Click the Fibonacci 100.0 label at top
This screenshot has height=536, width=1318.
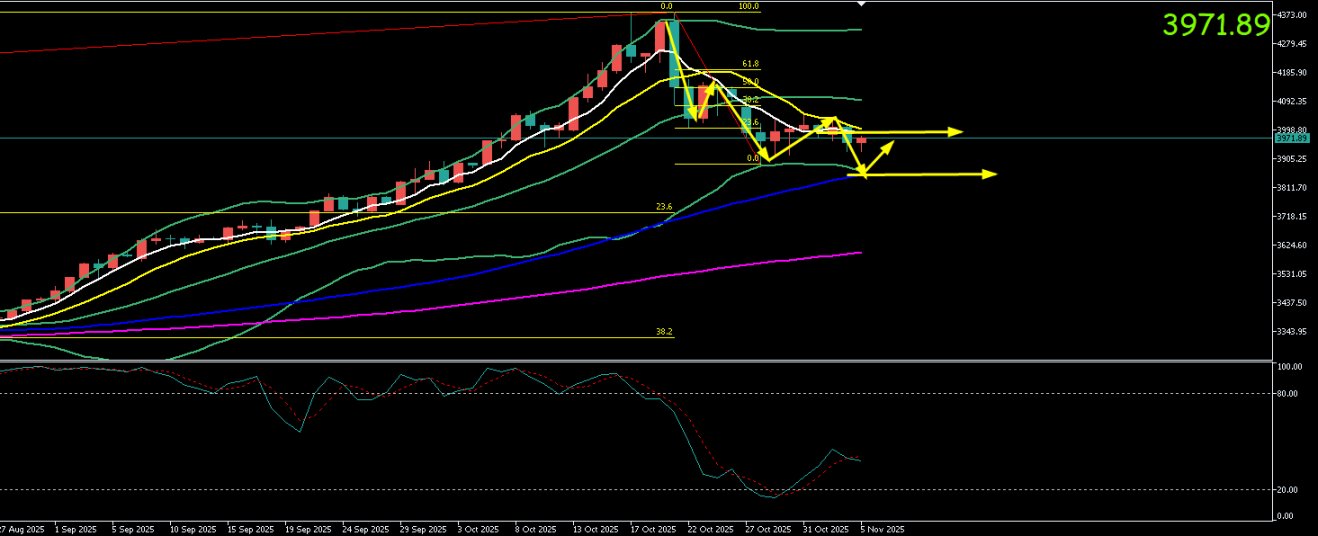click(749, 6)
